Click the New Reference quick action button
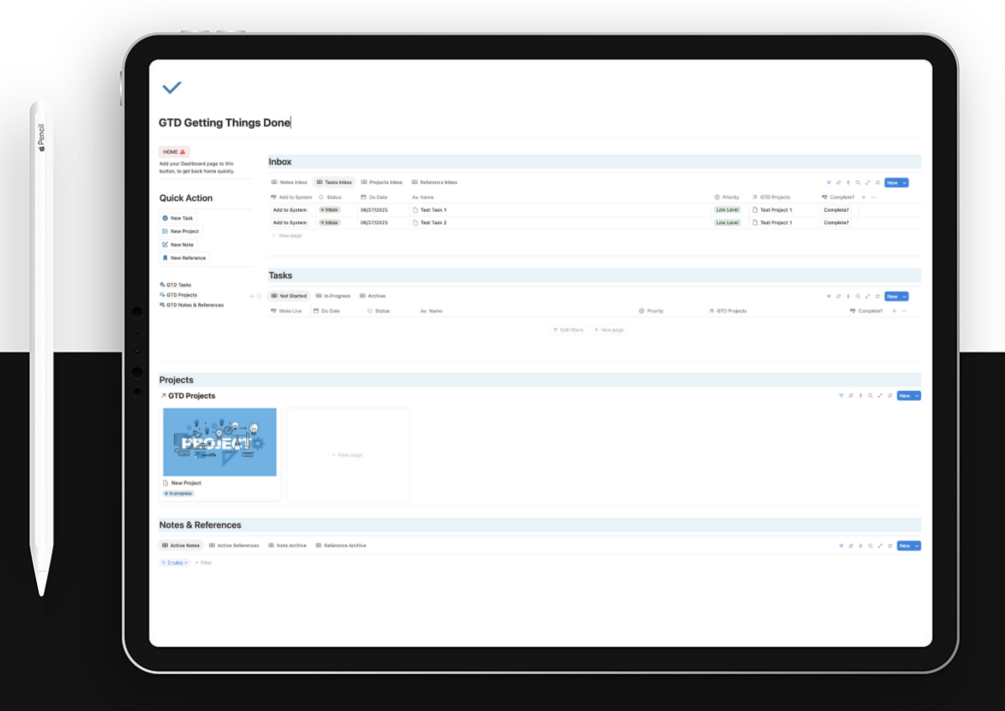Viewport: 1005px width, 711px height. tap(184, 258)
